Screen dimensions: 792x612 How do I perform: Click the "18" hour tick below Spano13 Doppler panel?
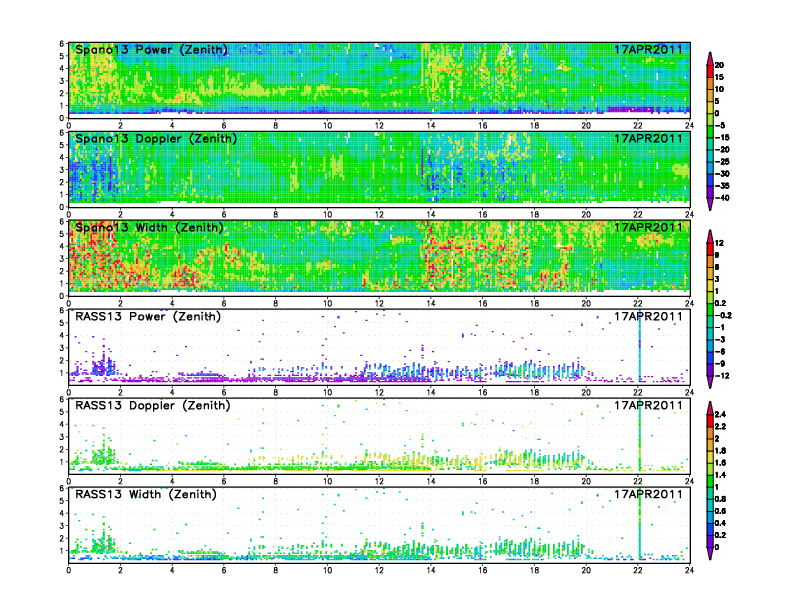pyautogui.click(x=534, y=215)
